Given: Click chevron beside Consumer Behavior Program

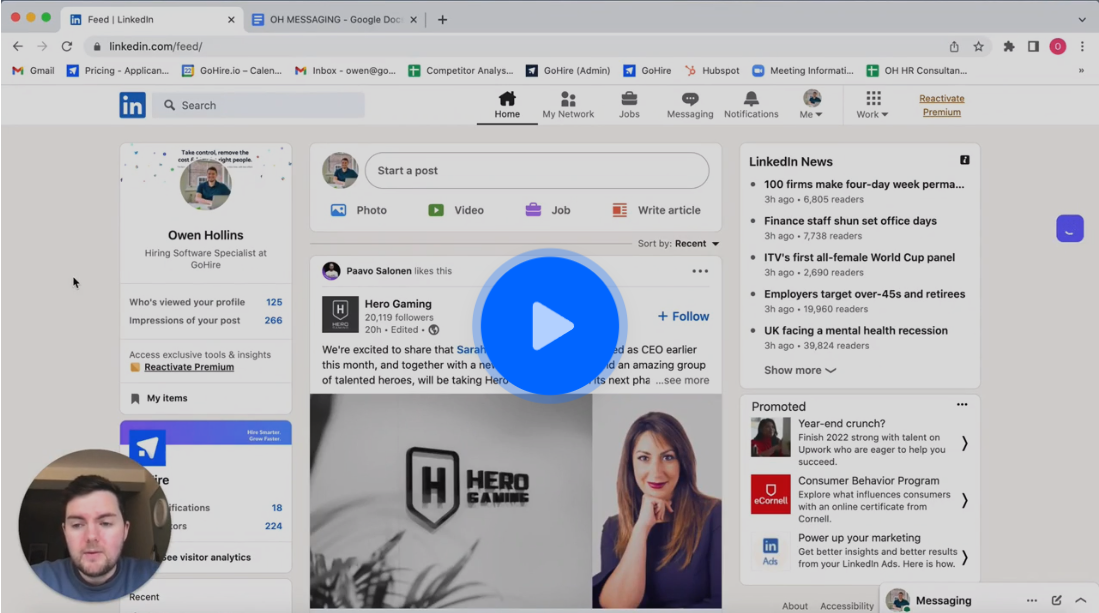Looking at the screenshot, I should 965,500.
